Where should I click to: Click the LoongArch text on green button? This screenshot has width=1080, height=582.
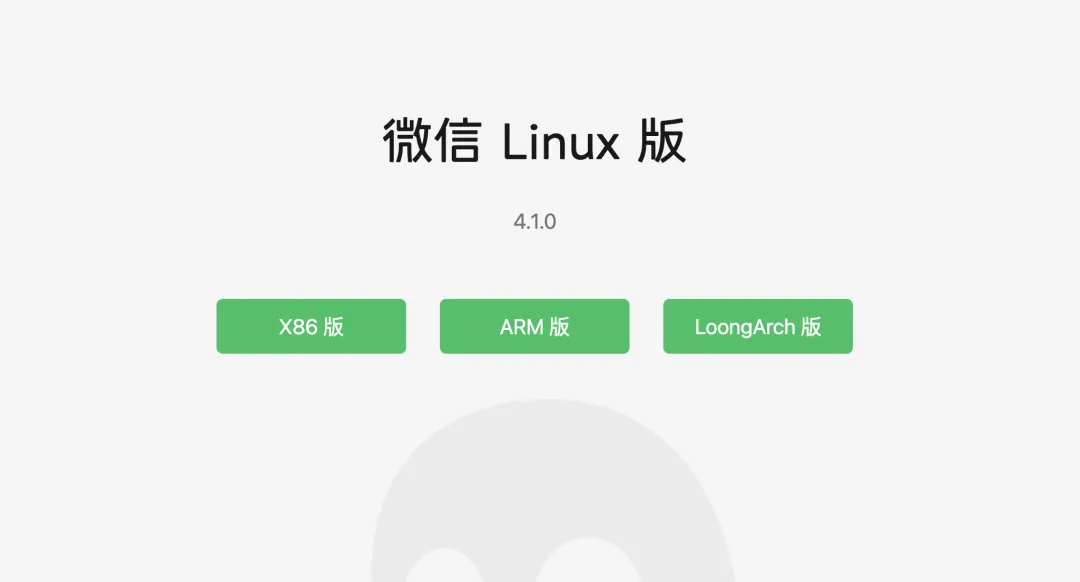(745, 327)
